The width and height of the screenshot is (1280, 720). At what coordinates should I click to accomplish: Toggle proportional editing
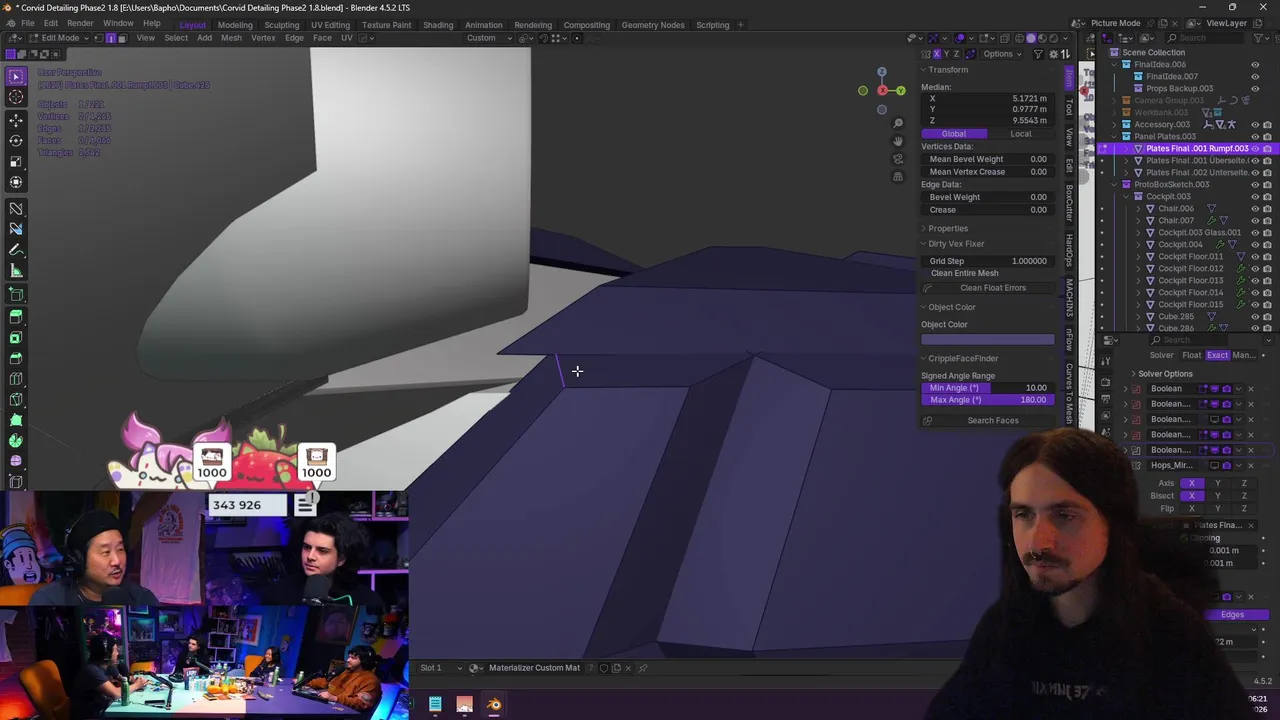click(577, 38)
